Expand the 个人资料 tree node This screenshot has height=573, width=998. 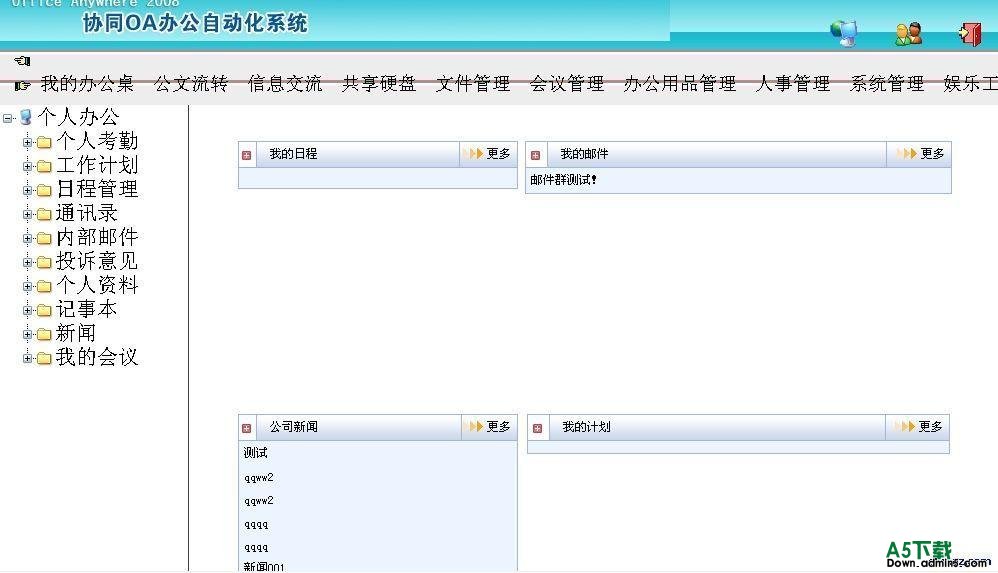27,286
